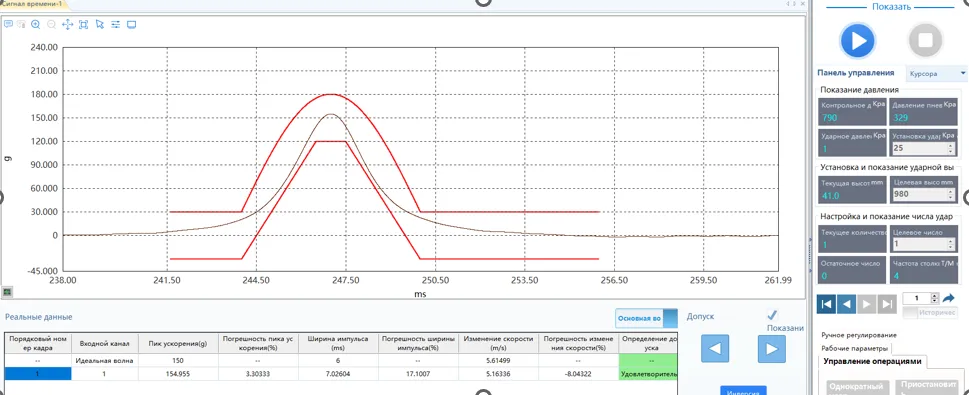The image size is (969, 395).
Task: Click the grey stop button
Action: (x=925, y=41)
